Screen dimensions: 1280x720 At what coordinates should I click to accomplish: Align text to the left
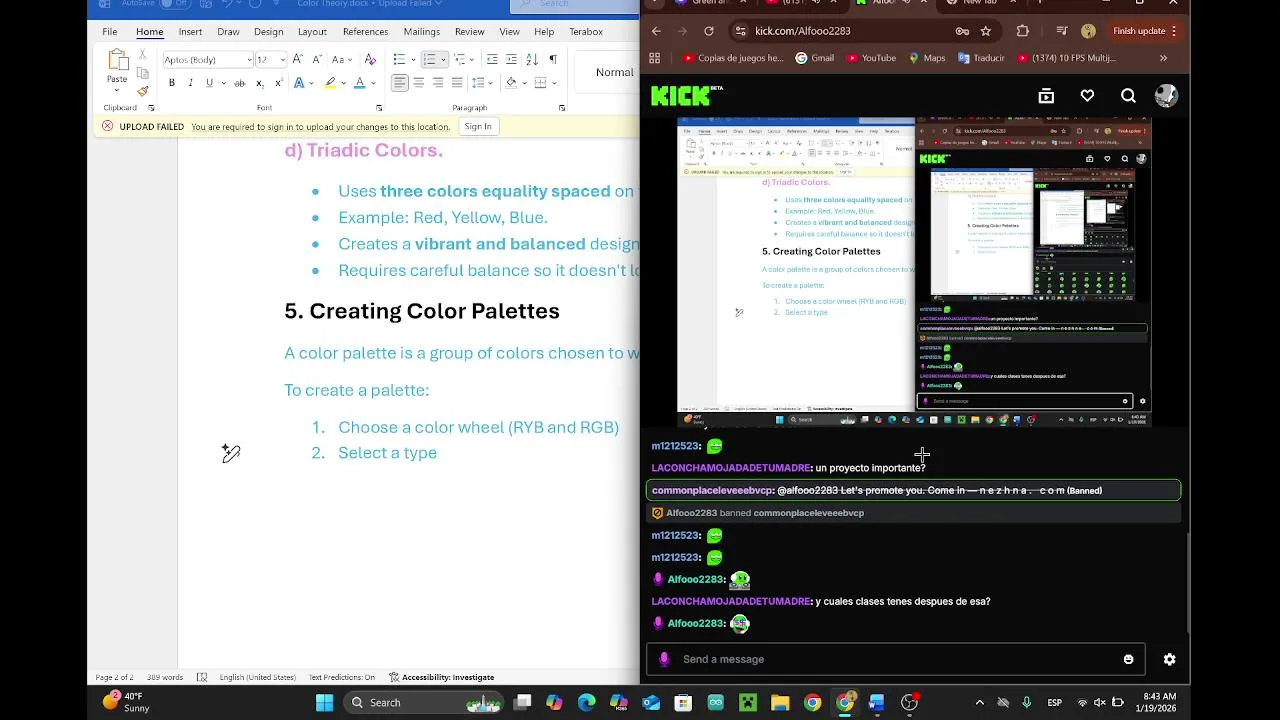(x=400, y=83)
